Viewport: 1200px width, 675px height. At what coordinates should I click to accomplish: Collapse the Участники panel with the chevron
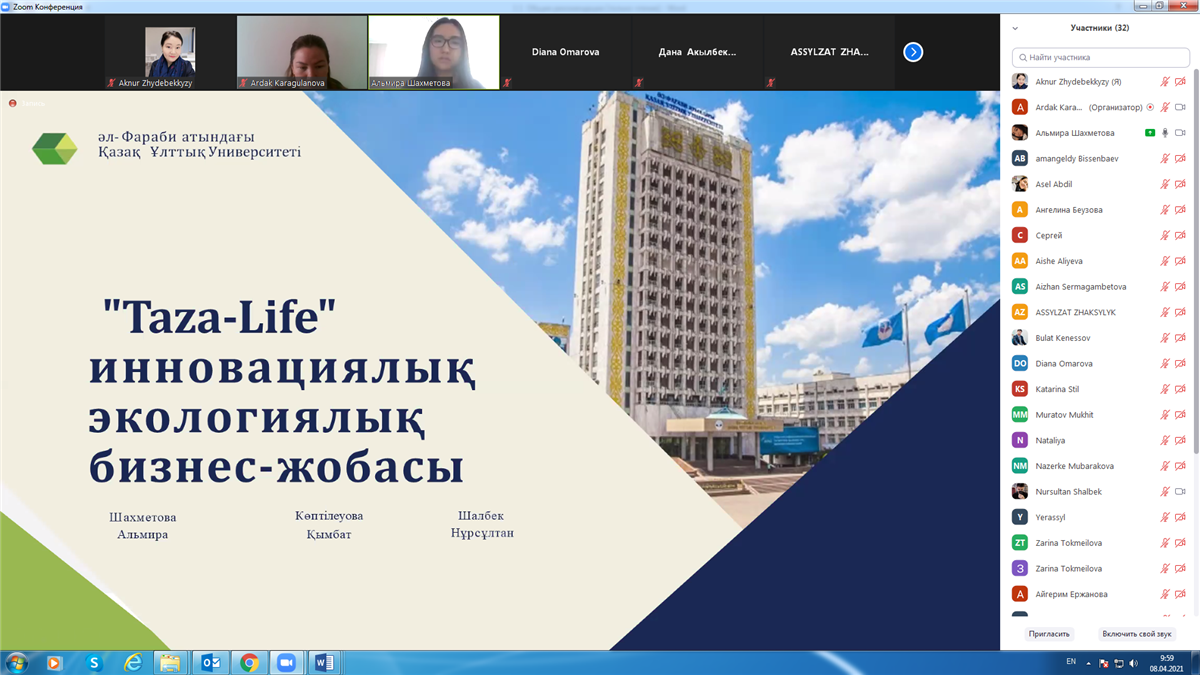(x=1016, y=28)
